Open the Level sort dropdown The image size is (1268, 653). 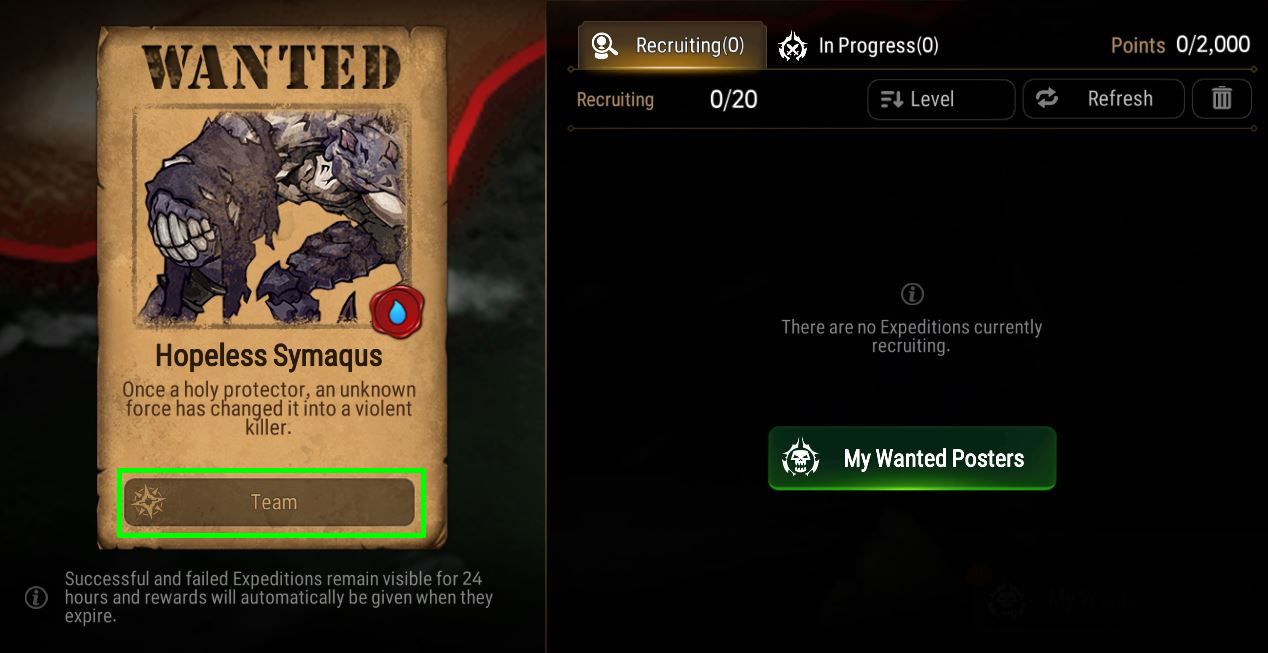pyautogui.click(x=941, y=99)
